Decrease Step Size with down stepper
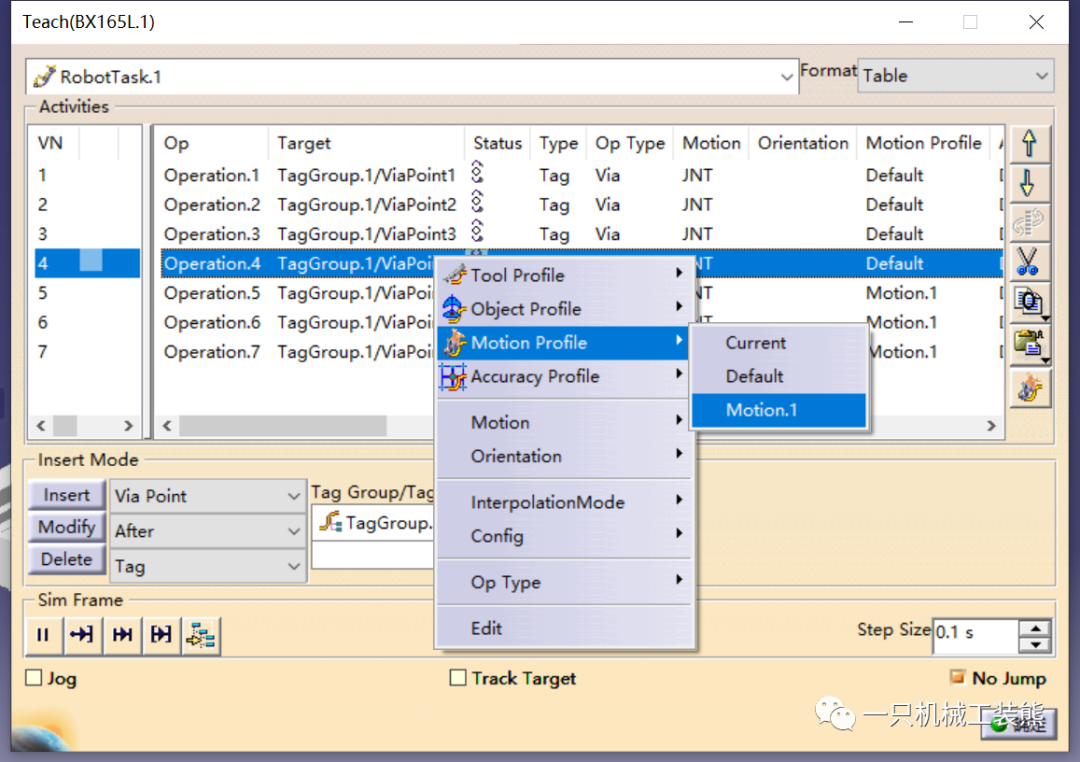This screenshot has width=1080, height=762. pos(1035,644)
